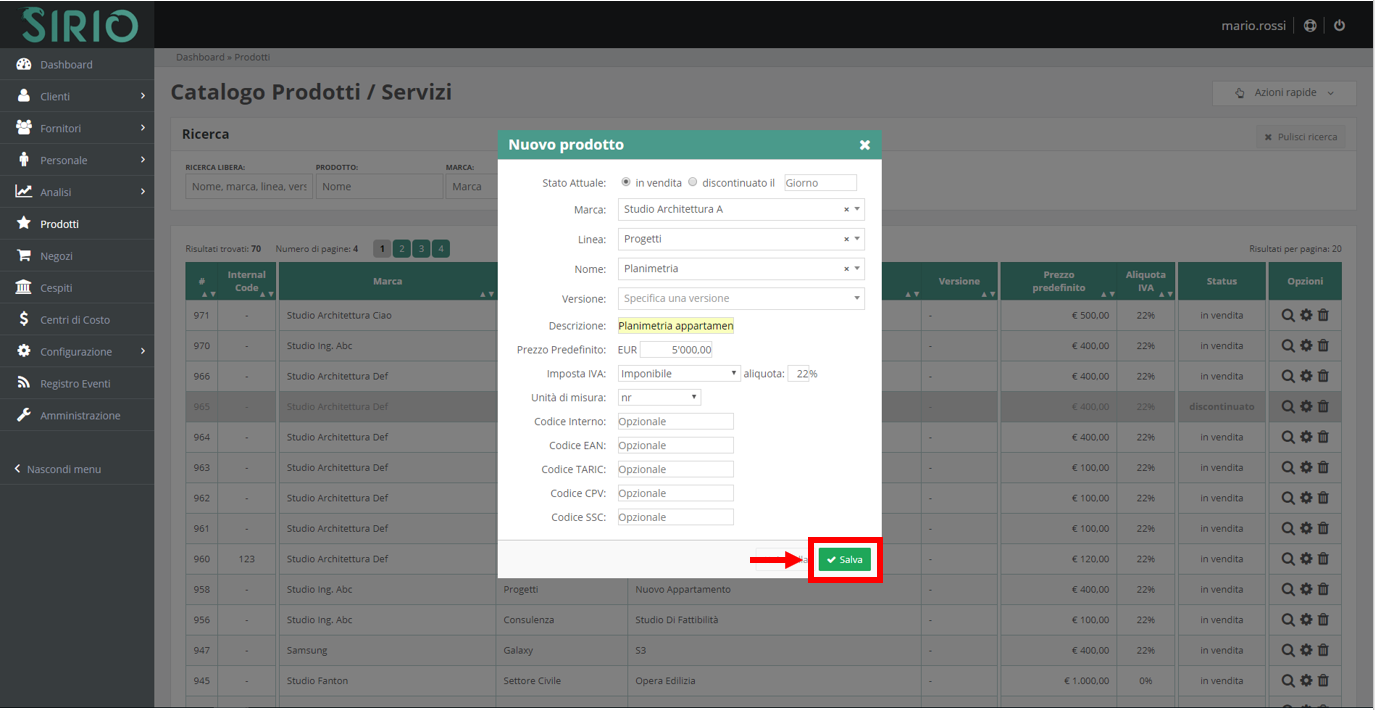Click the green Salva button
1375x710 pixels.
pyautogui.click(x=844, y=560)
